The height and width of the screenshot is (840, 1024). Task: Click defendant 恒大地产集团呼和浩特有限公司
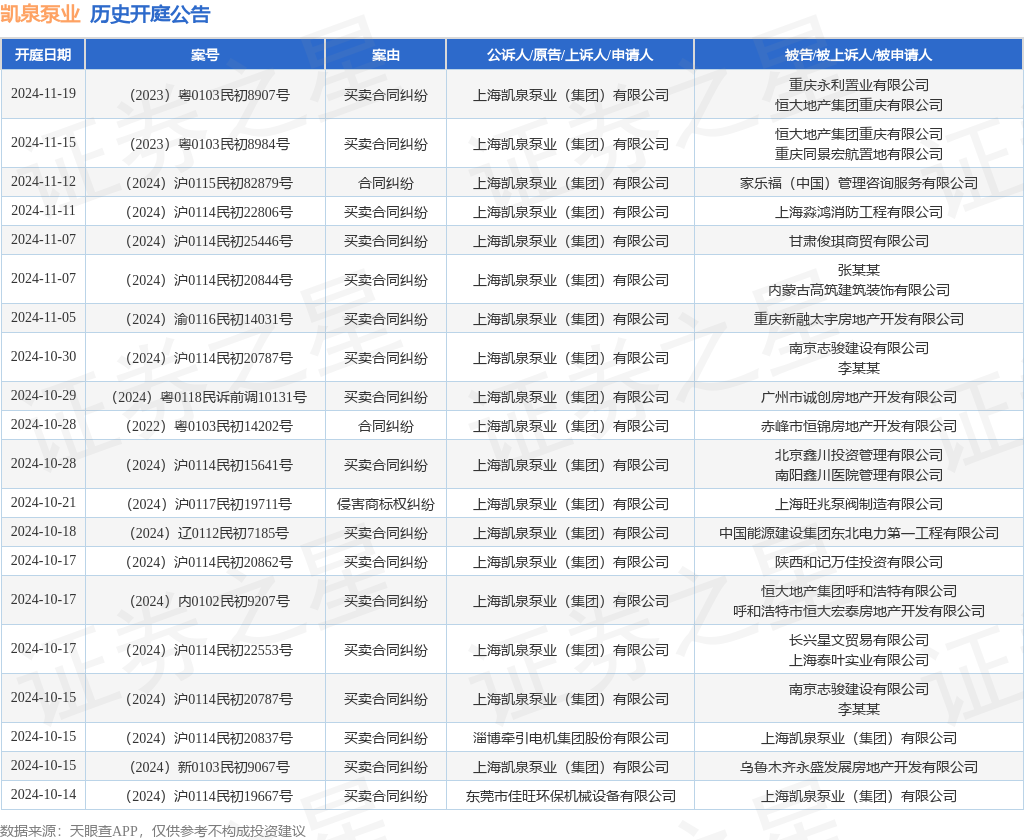[858, 591]
